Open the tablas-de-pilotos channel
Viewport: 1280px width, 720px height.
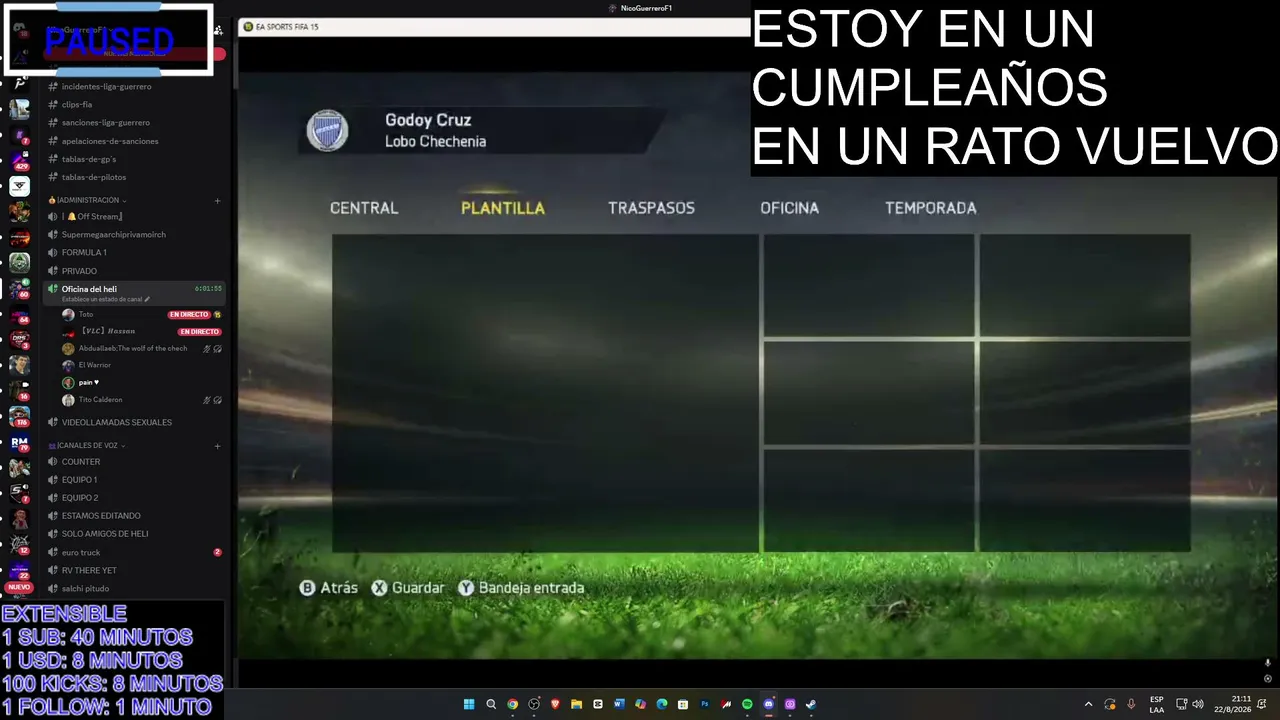[x=94, y=177]
